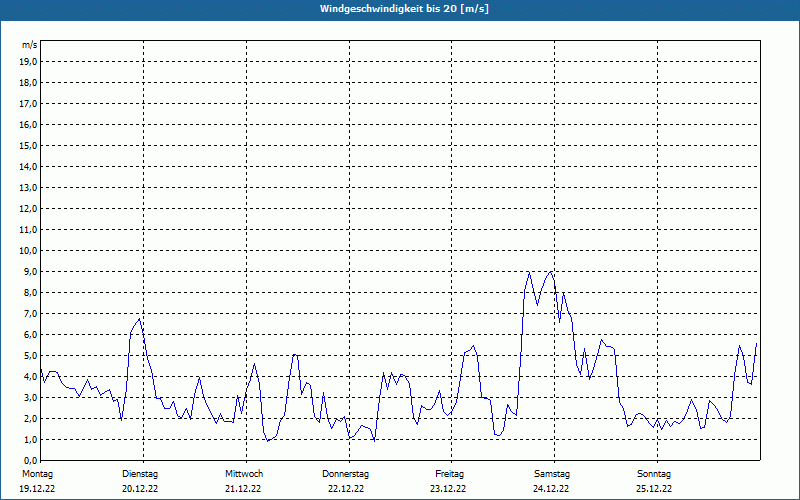Click the "Mittwoch" day label
Image resolution: width=800 pixels, height=500 pixels.
244,474
